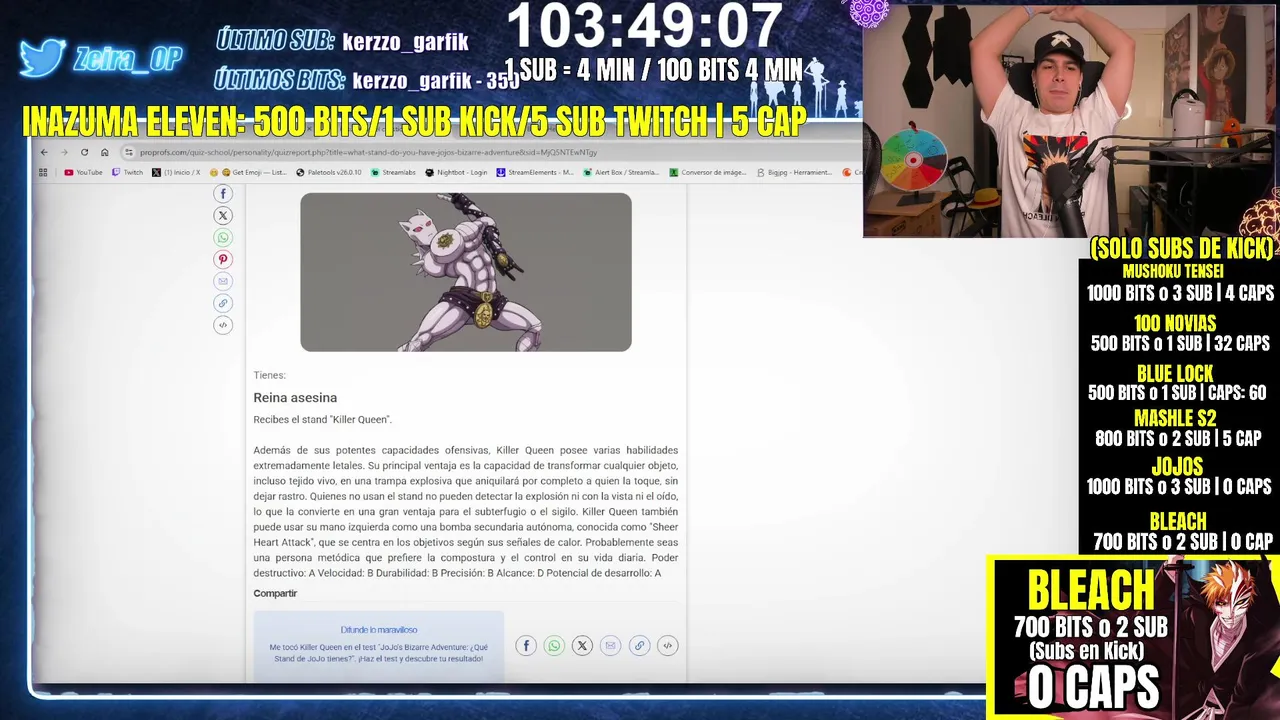Reload the quiz results page

84,152
